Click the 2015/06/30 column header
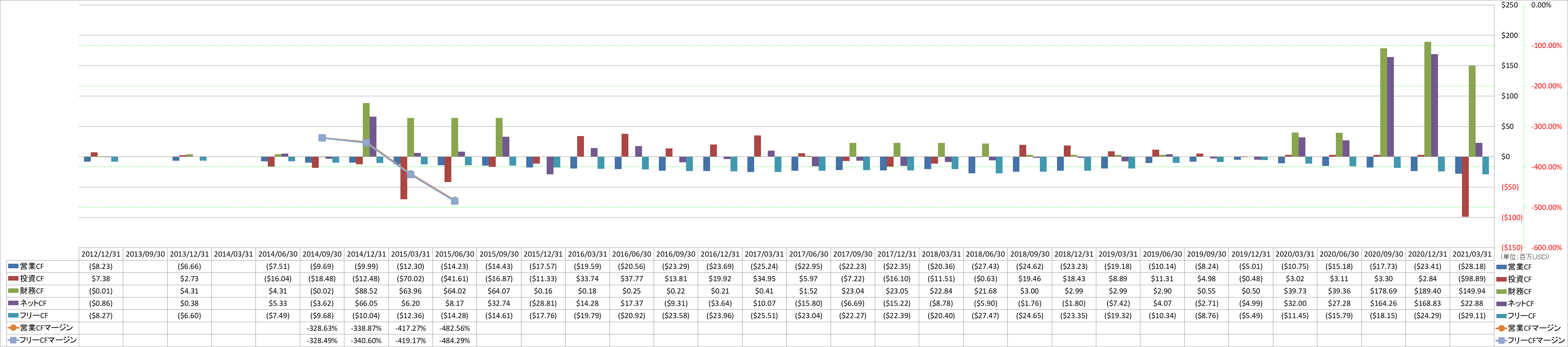 (455, 254)
